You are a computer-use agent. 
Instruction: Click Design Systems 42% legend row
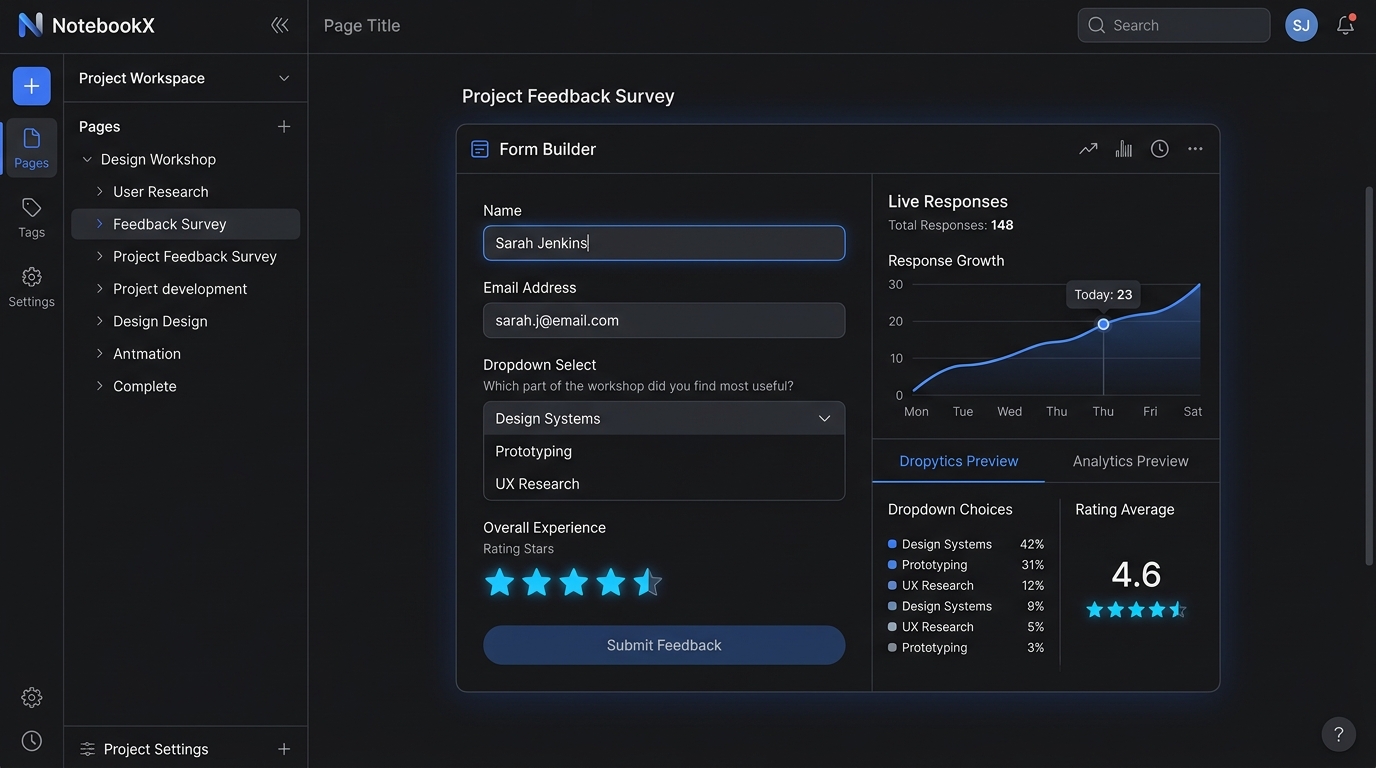tap(966, 544)
